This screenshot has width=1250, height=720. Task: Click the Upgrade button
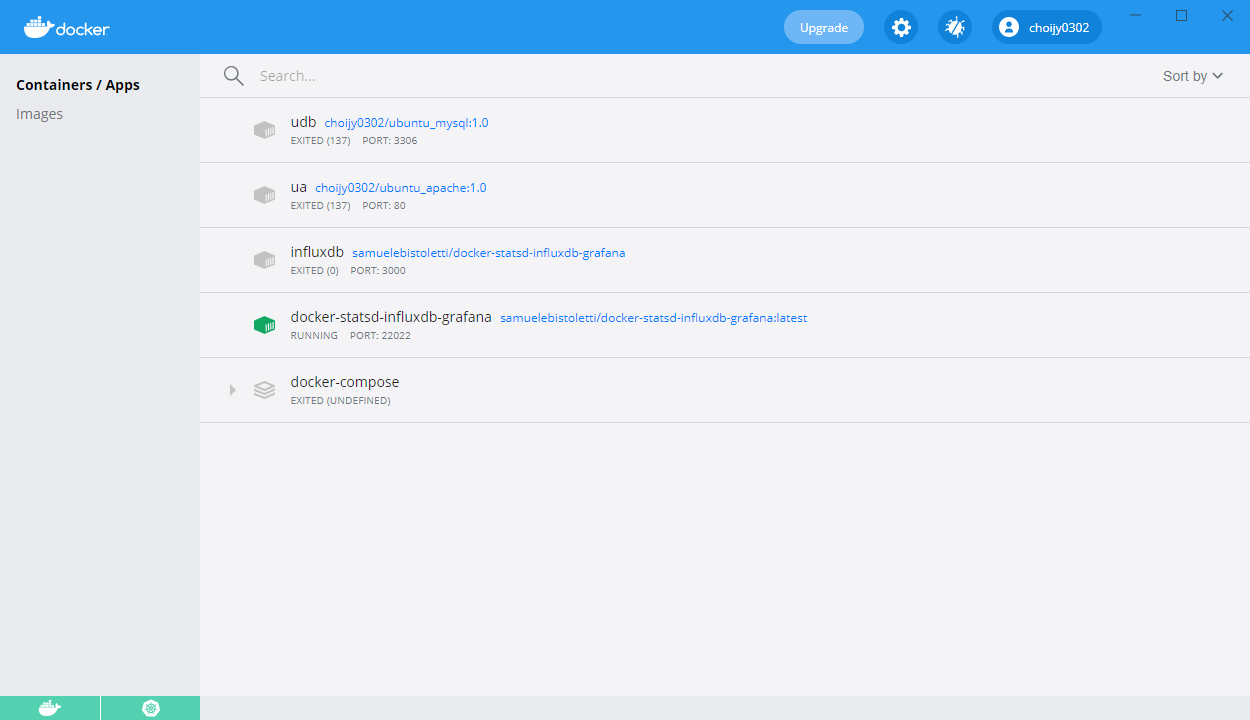(824, 27)
